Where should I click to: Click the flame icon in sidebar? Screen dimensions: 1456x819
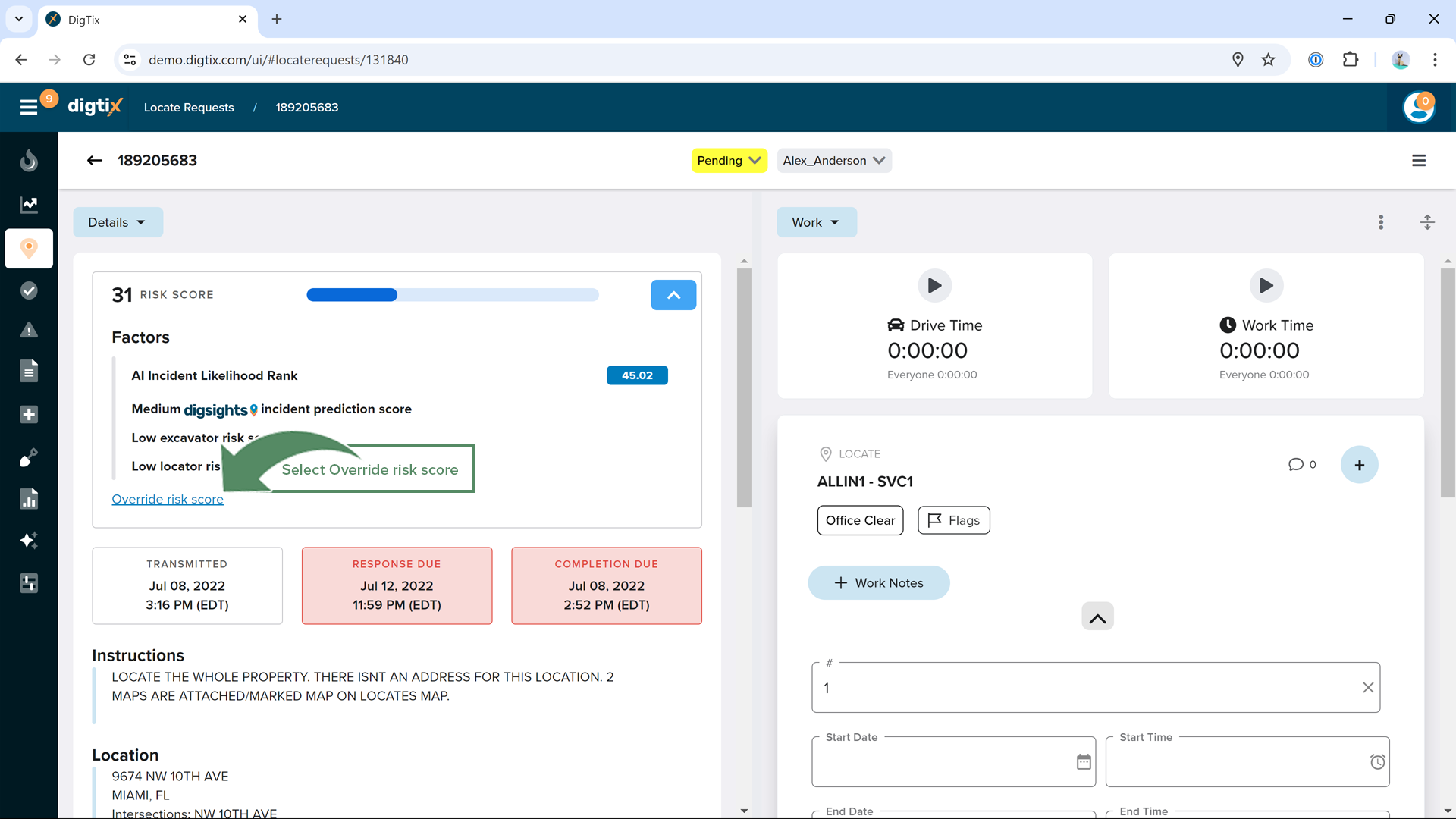tap(29, 161)
